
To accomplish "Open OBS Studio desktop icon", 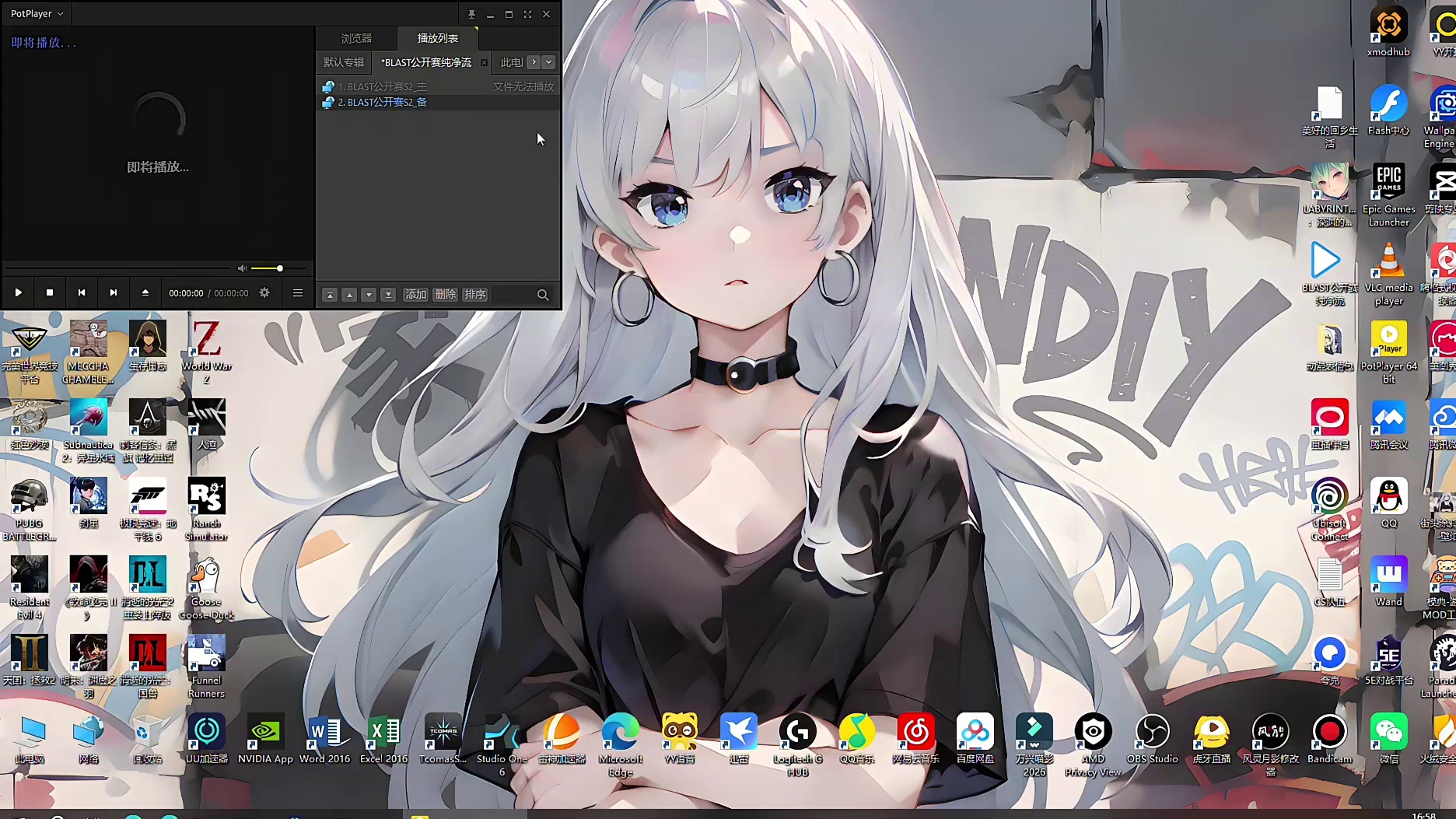I will click(1152, 739).
